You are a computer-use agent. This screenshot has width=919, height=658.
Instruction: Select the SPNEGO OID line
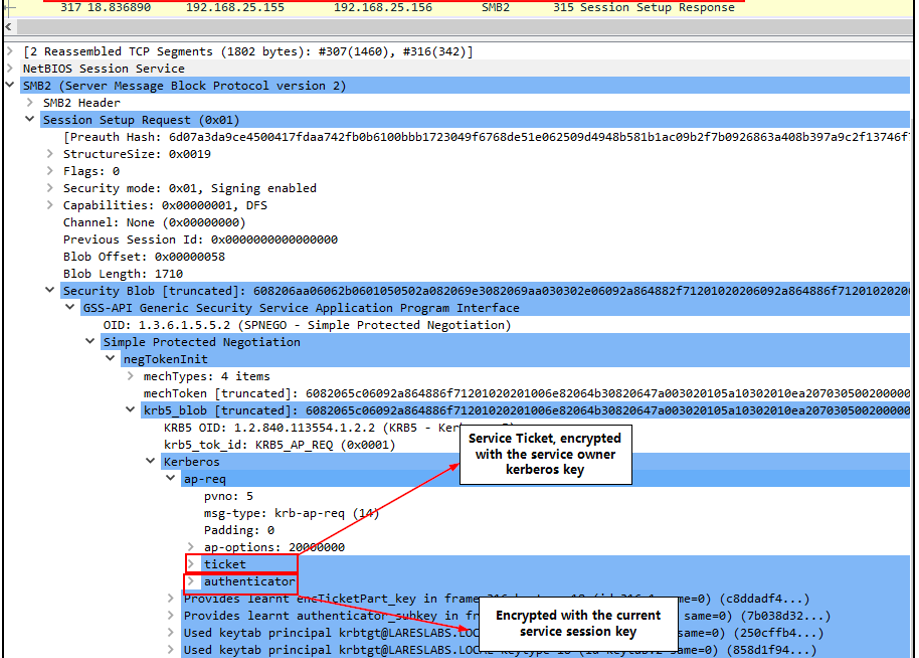[307, 325]
